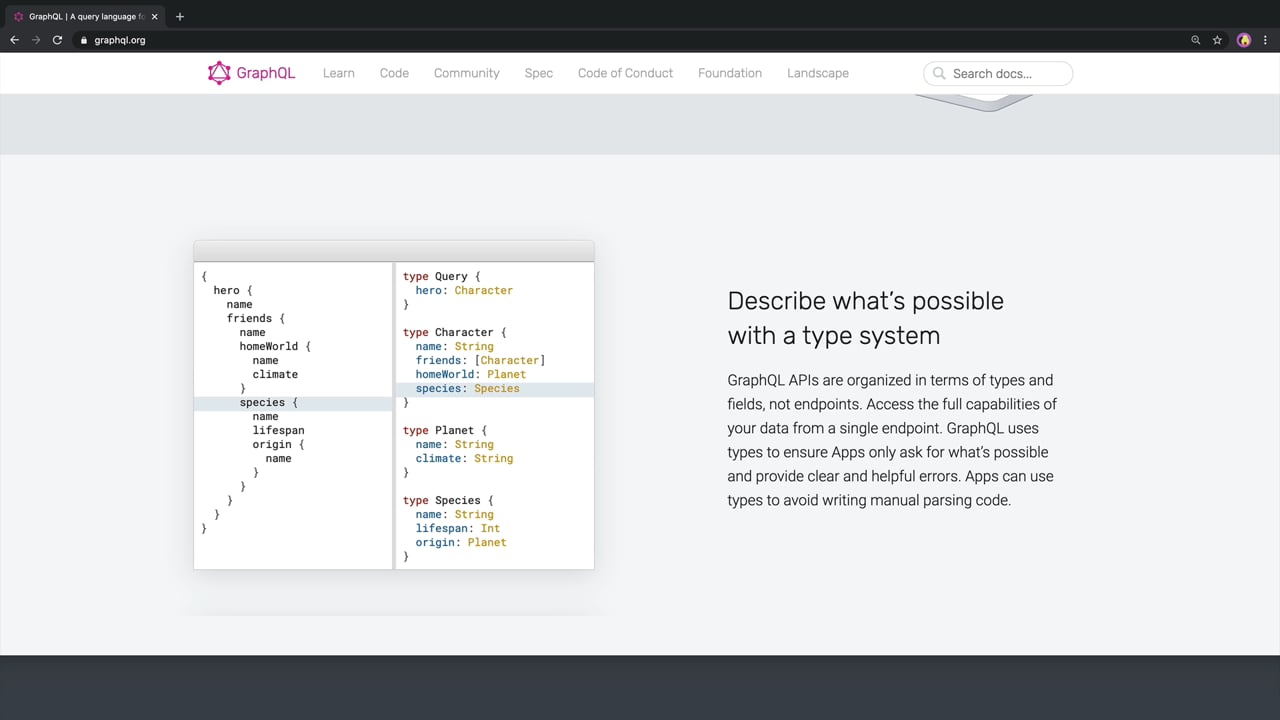
Task: Click 'hero {' in the query pane
Action: [233, 290]
